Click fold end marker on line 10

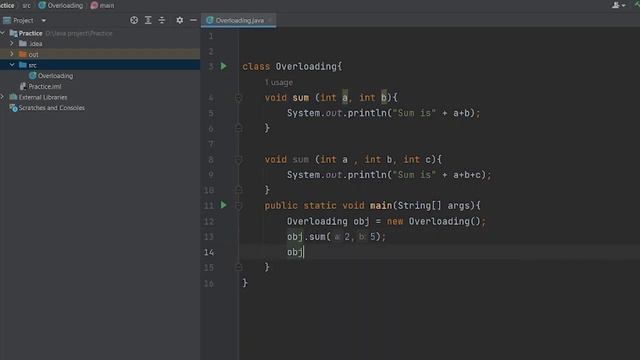click(239, 189)
